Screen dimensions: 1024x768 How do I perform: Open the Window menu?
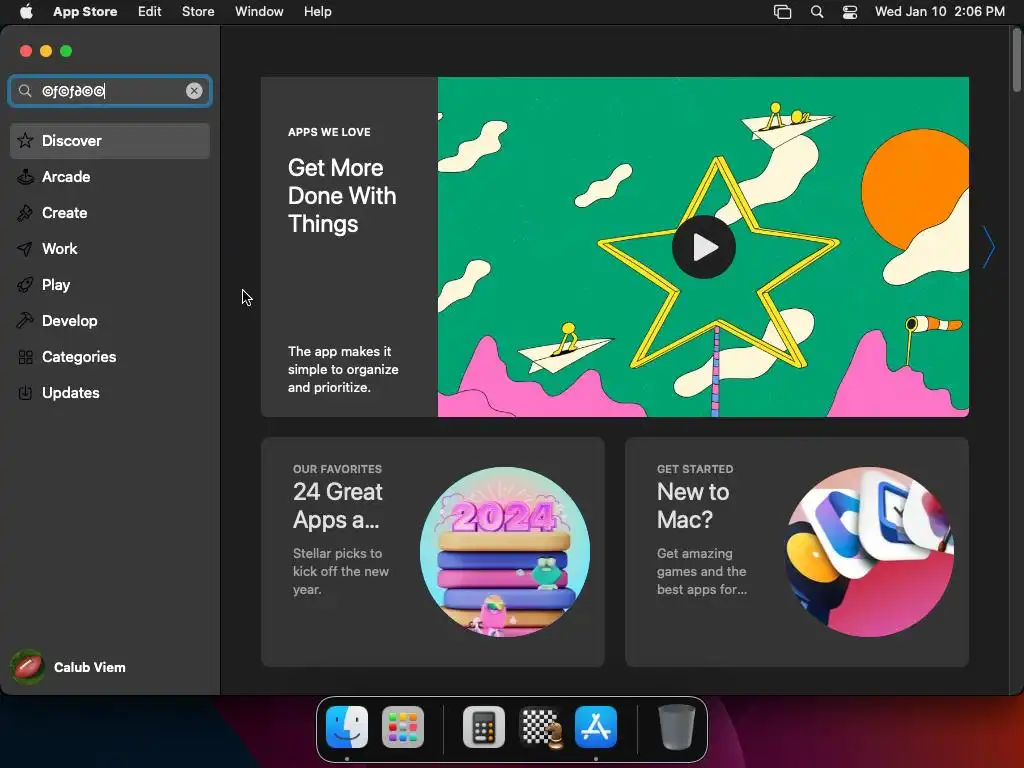[259, 12]
